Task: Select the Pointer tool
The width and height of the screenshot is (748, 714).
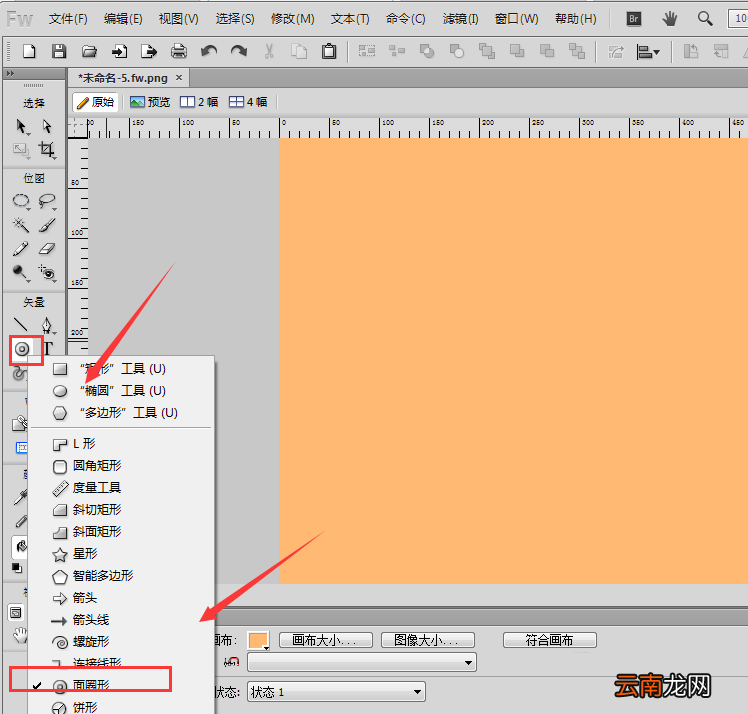Action: [21, 126]
